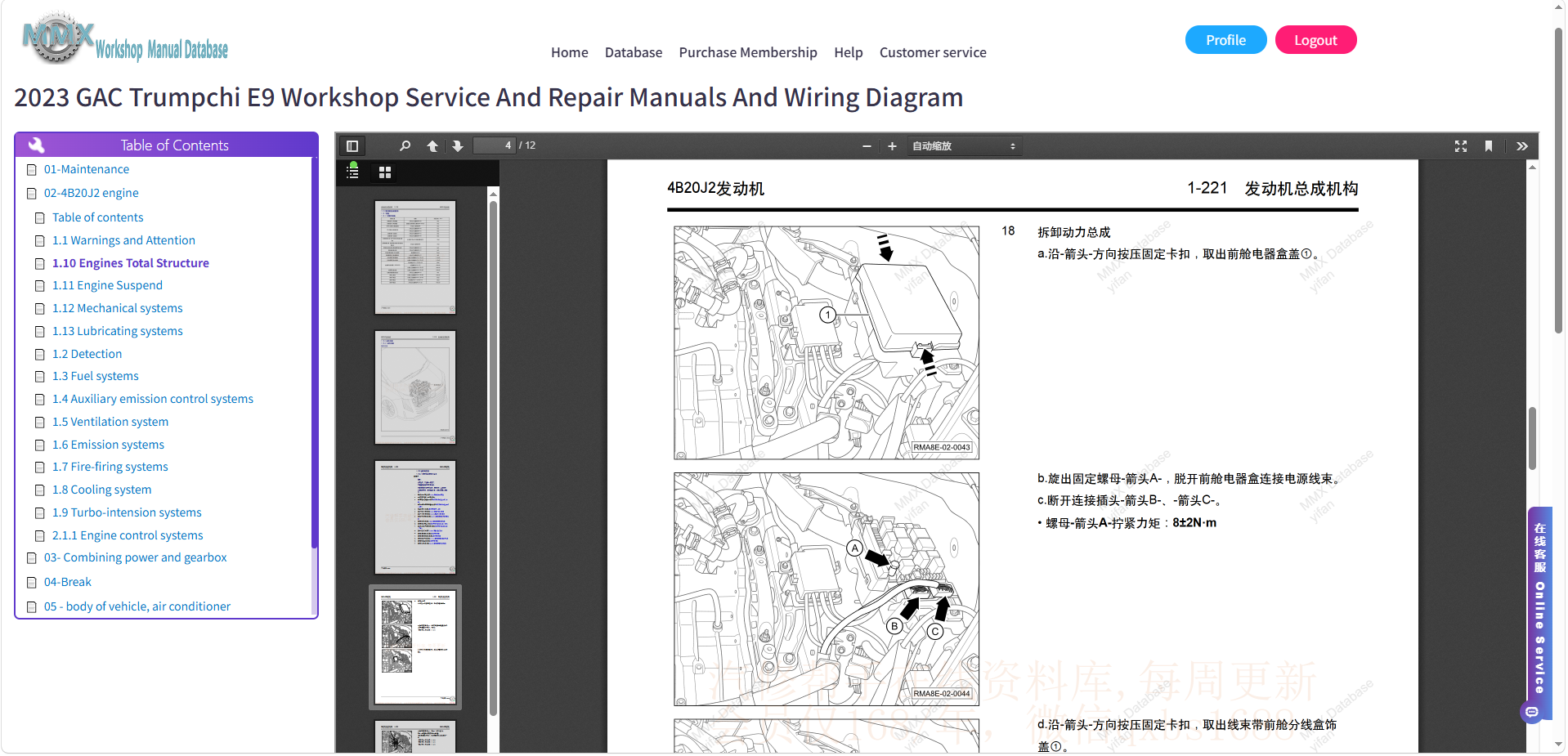Select 1.10 Engines Total Structure
This screenshot has width=1568, height=756.
(131, 263)
